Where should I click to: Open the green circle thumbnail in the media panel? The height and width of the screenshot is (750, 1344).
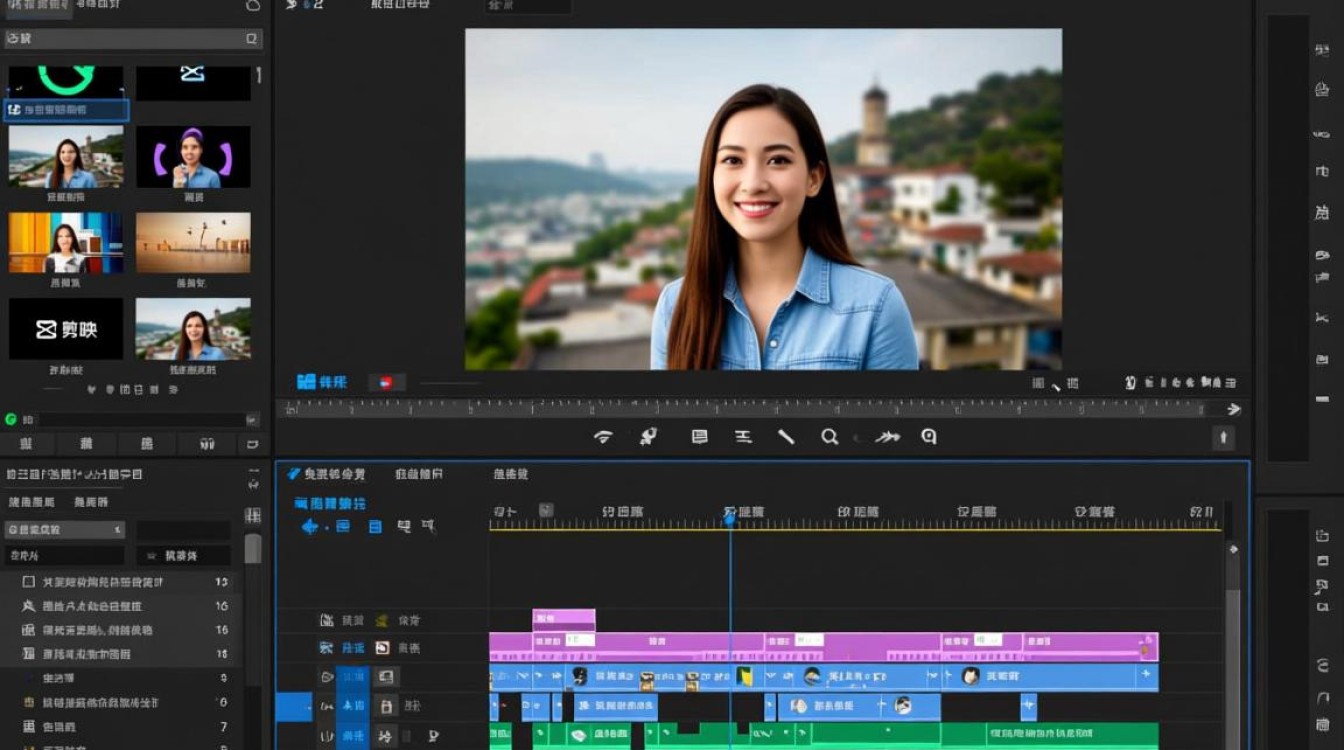click(x=66, y=83)
